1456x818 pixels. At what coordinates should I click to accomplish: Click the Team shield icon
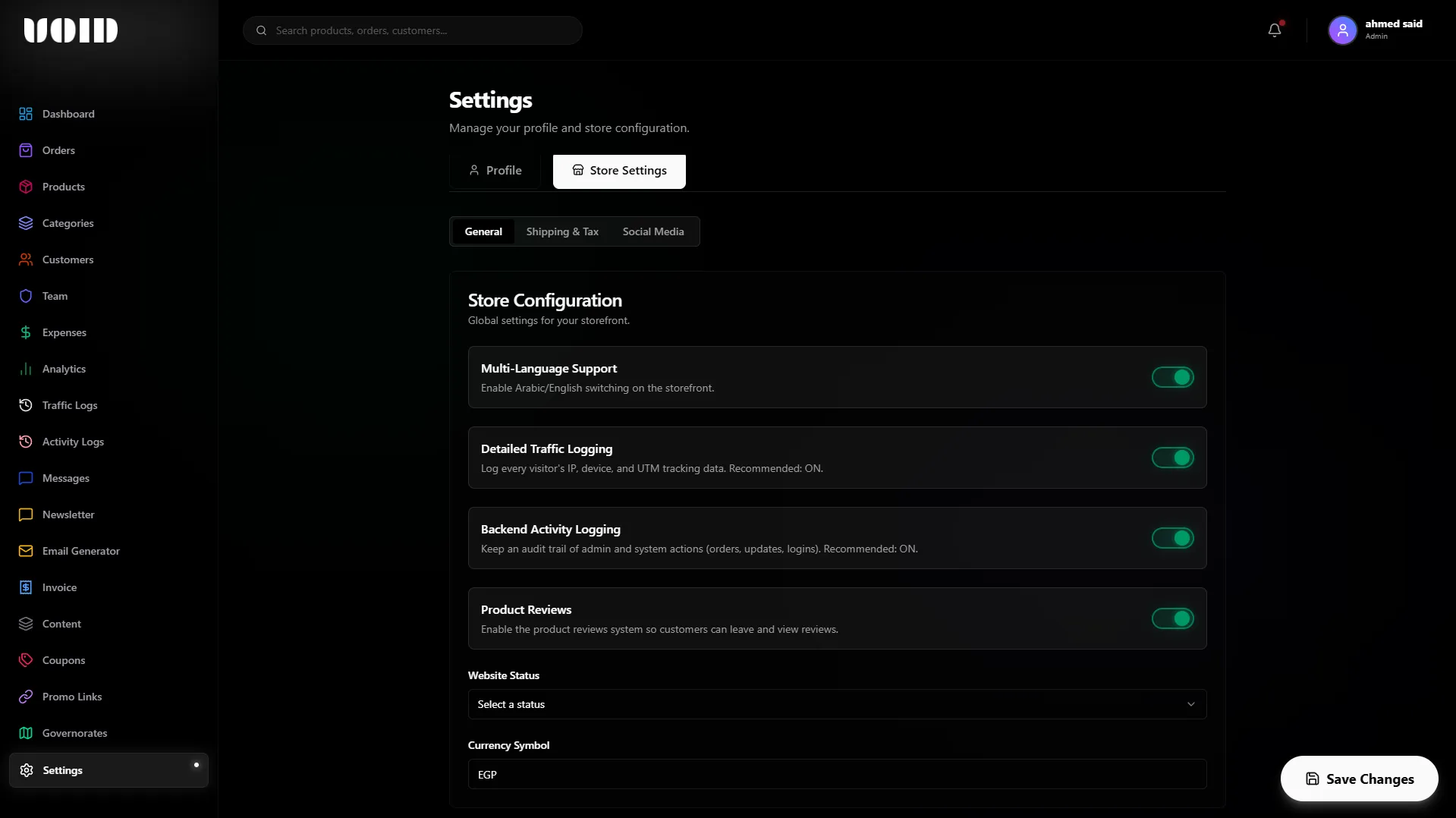click(26, 296)
